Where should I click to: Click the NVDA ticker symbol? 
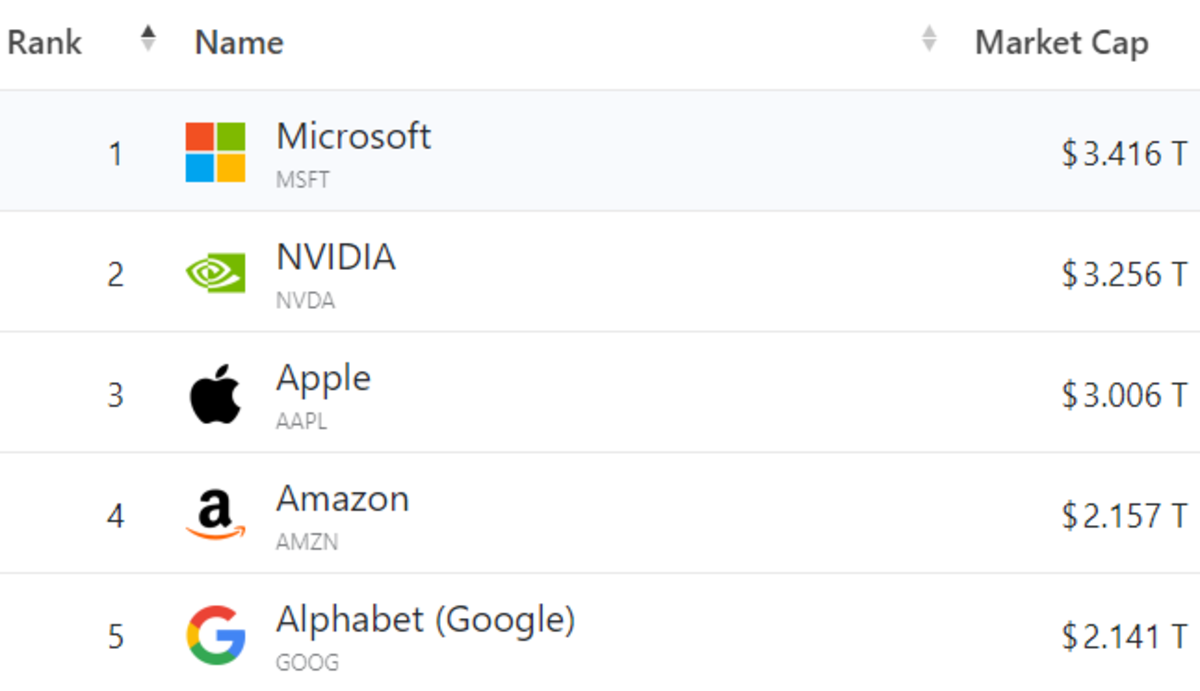tap(305, 302)
